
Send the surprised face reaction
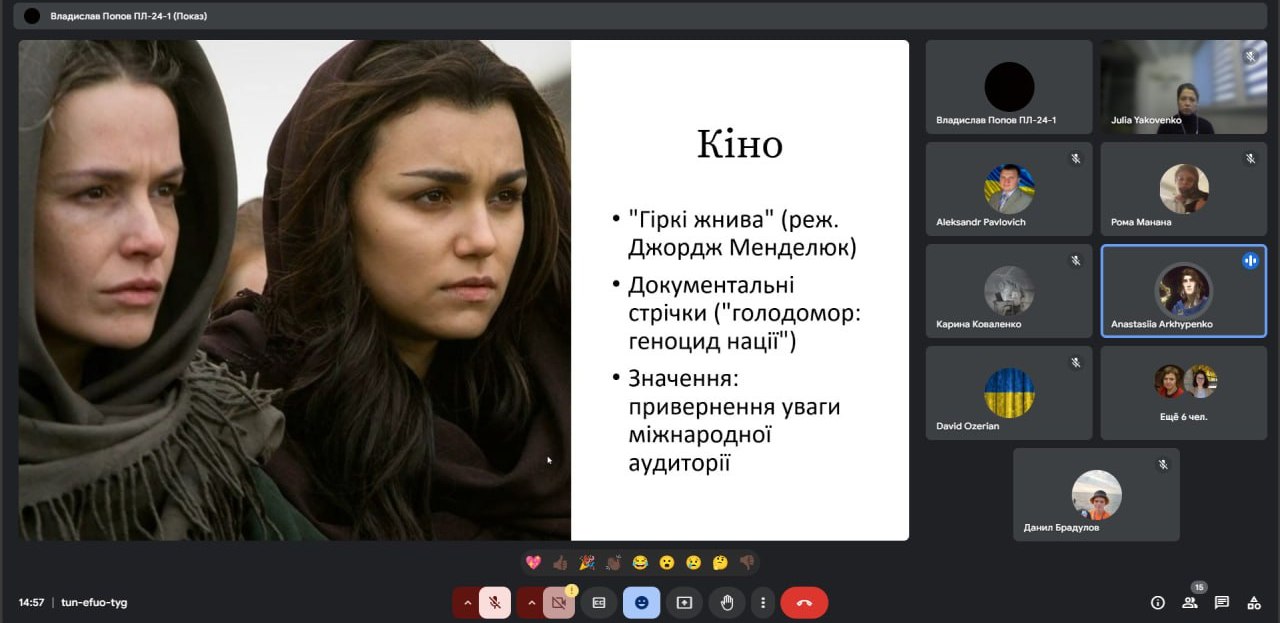tap(667, 563)
